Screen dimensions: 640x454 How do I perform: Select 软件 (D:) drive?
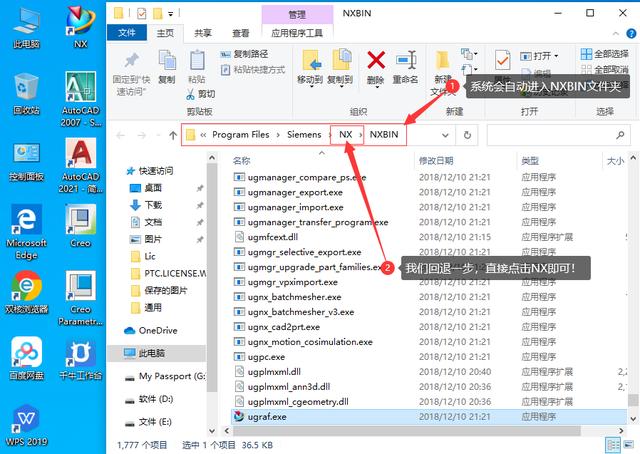tap(149, 399)
